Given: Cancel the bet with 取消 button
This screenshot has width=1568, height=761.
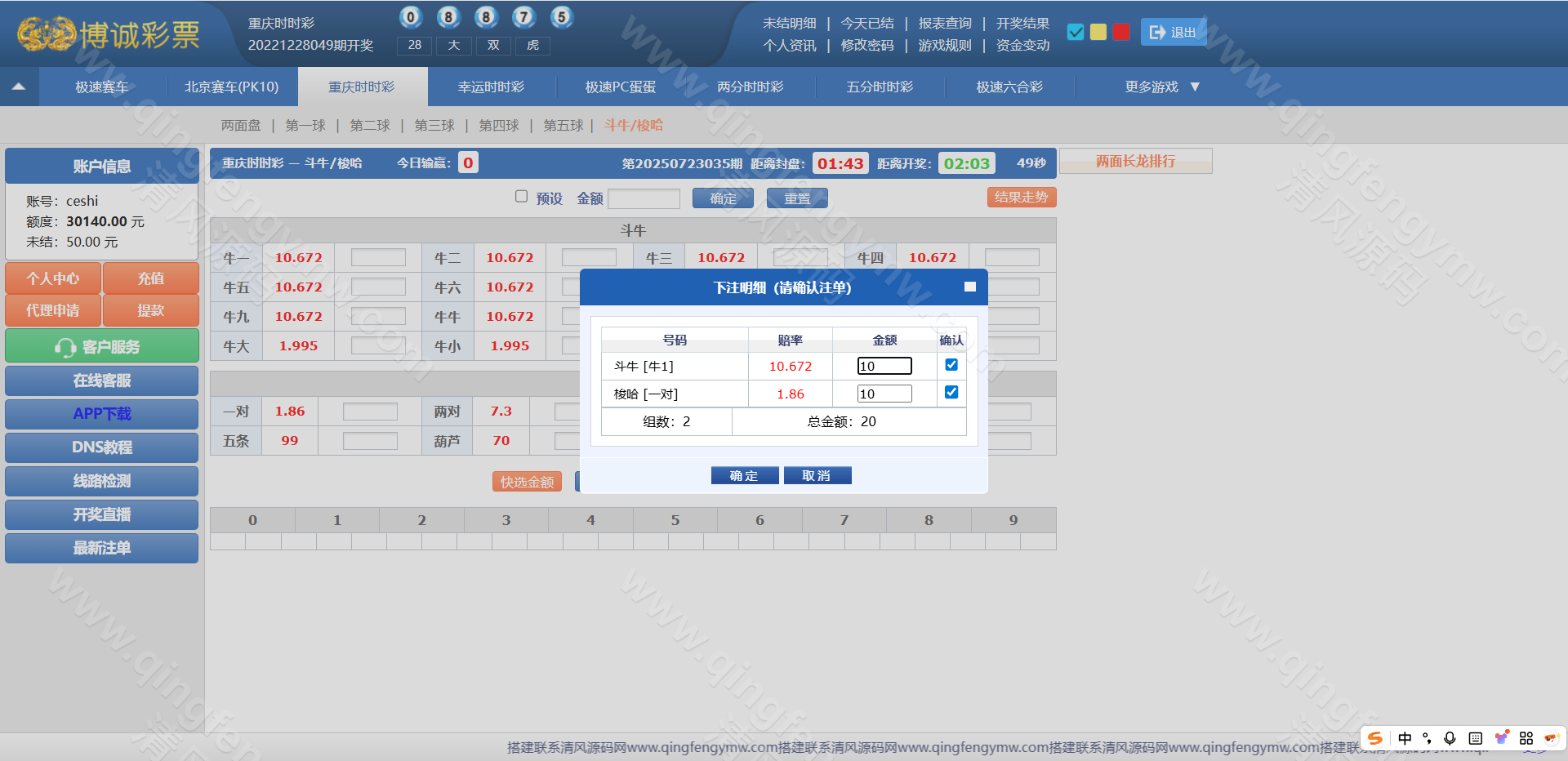Looking at the screenshot, I should point(817,475).
